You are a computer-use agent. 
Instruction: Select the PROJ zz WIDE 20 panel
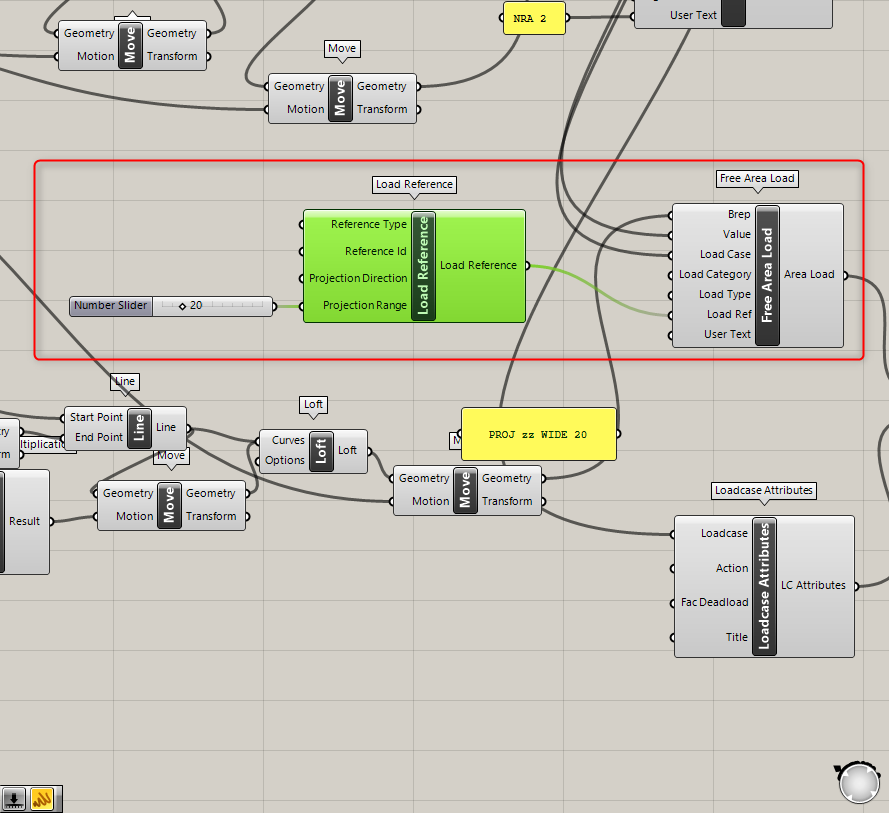pos(538,434)
